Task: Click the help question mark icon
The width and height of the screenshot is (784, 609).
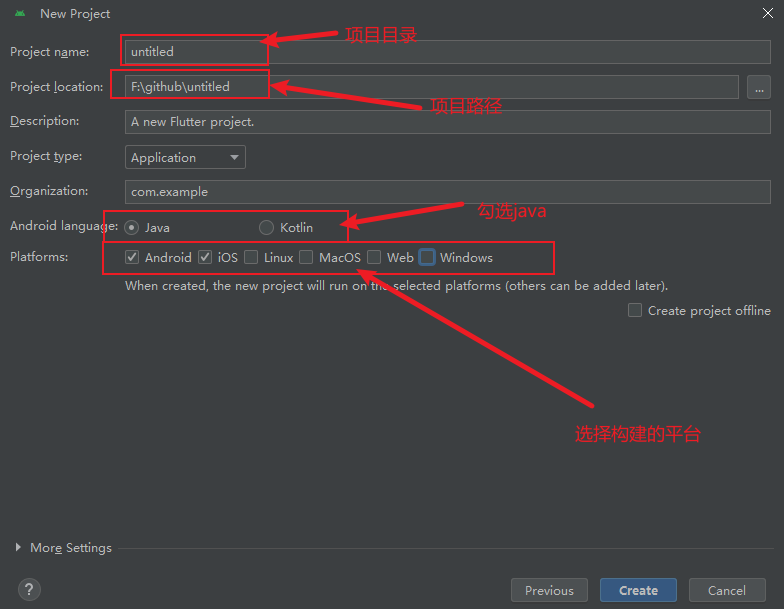Action: coord(29,590)
